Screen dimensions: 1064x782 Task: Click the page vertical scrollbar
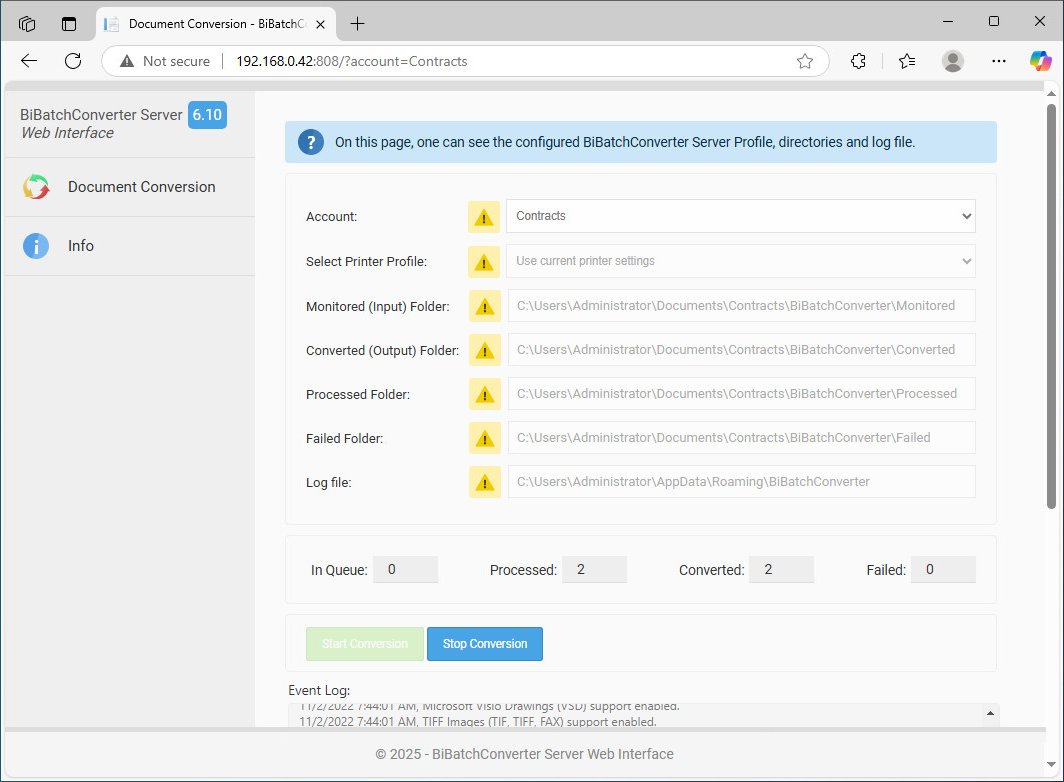[1051, 300]
